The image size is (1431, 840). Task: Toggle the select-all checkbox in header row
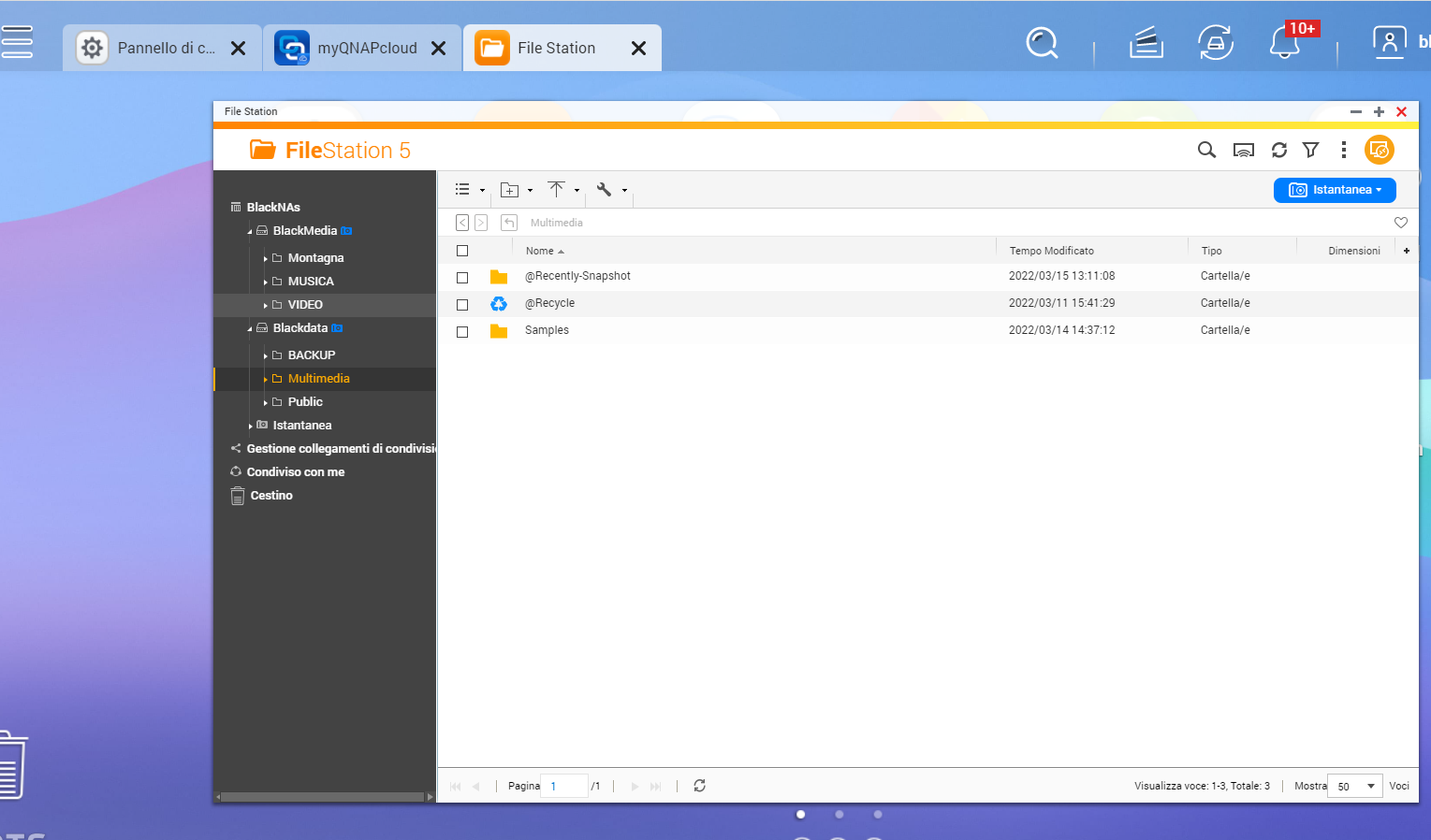click(x=462, y=251)
